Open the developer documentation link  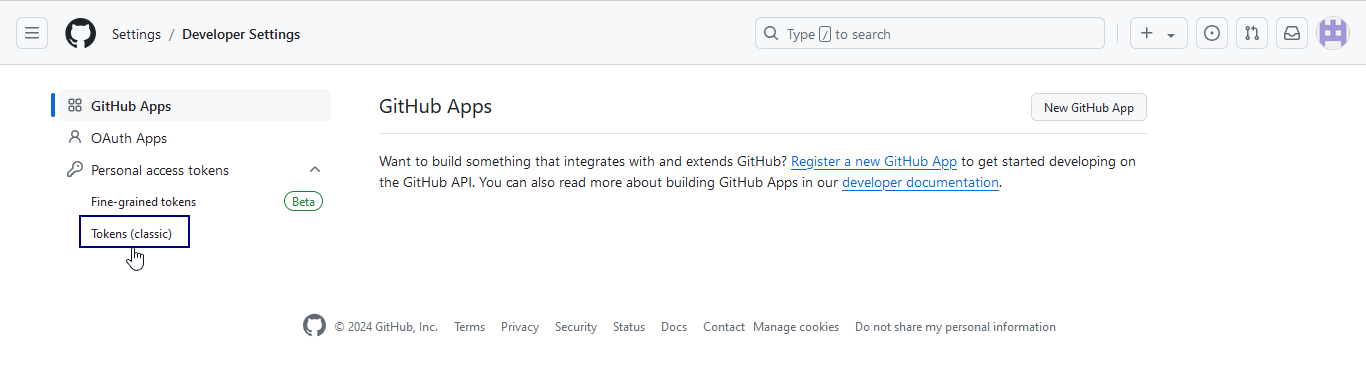(920, 182)
